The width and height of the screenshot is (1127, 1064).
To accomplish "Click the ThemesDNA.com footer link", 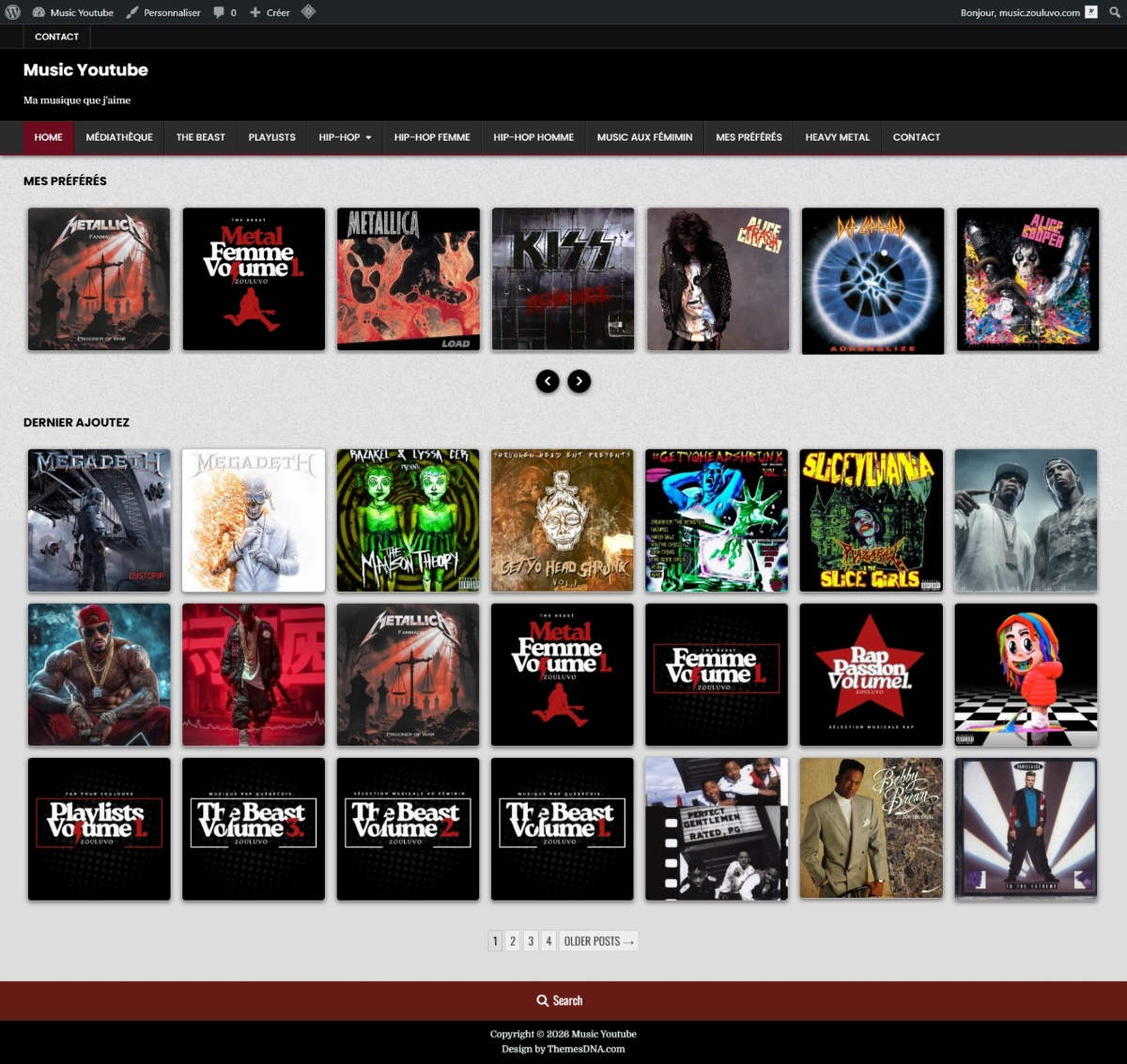I will pyautogui.click(x=586, y=1049).
